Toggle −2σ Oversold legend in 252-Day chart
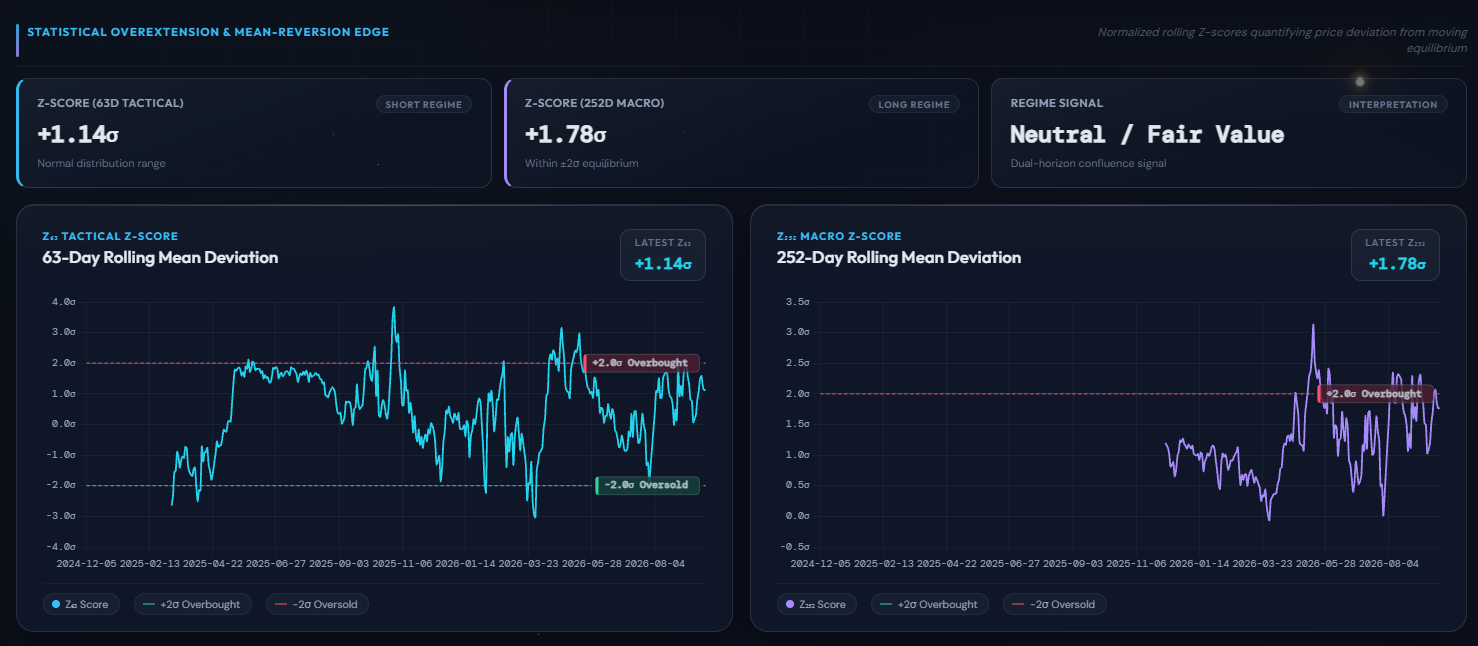Viewport: 1478px width, 646px height. (1054, 604)
